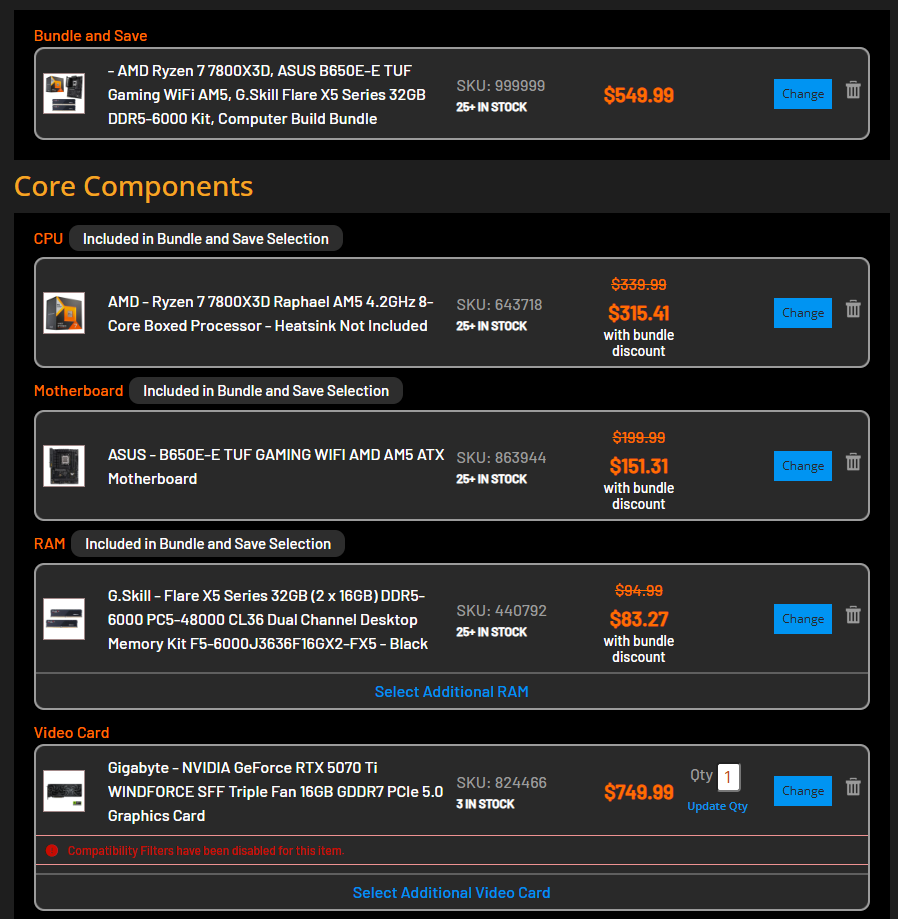Change the CPU selection
This screenshot has width=898, height=919.
pyautogui.click(x=802, y=313)
